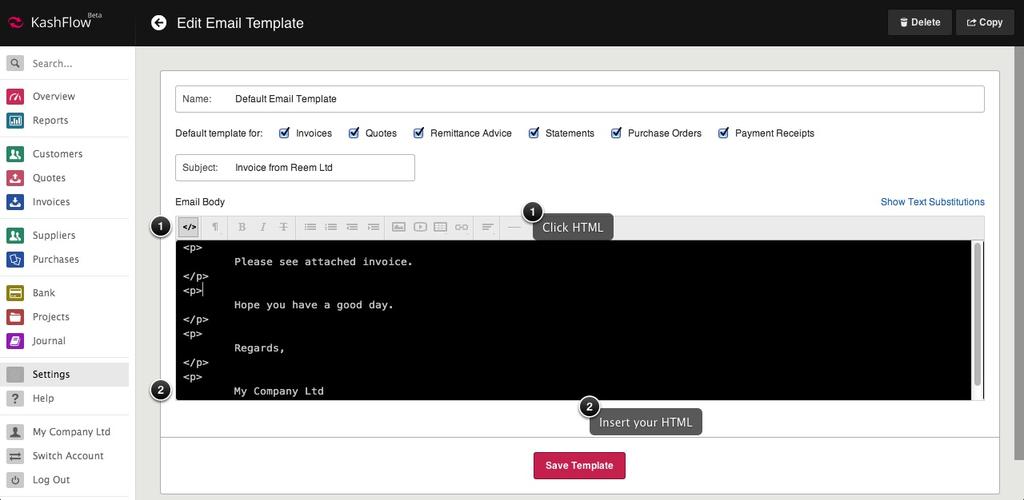Open Customers in the sidebar
The image size is (1024, 500).
pos(57,154)
